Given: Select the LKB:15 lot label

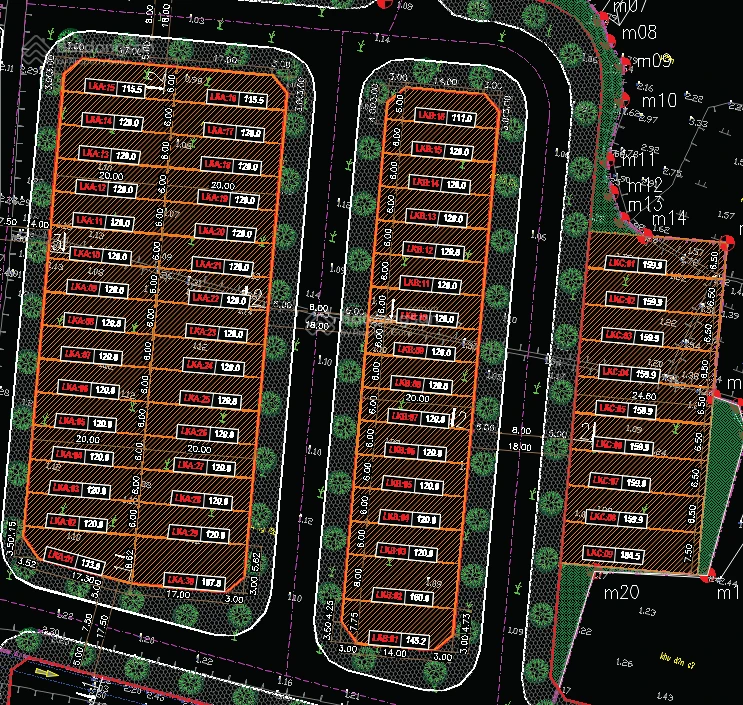Looking at the screenshot, I should coord(427,150).
